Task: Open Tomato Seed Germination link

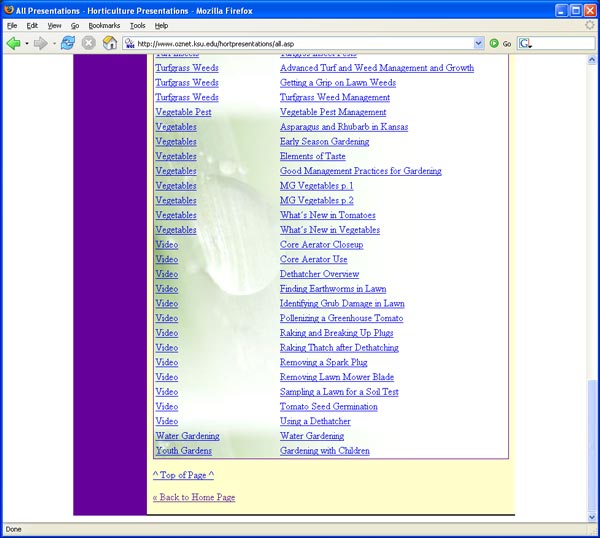Action: click(328, 407)
